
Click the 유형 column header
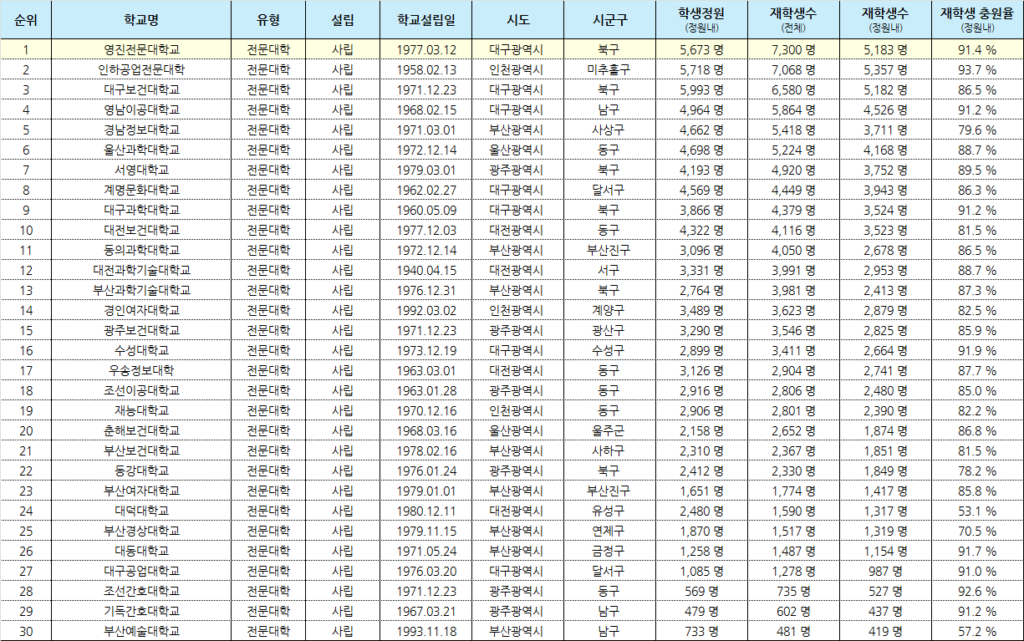click(x=268, y=20)
